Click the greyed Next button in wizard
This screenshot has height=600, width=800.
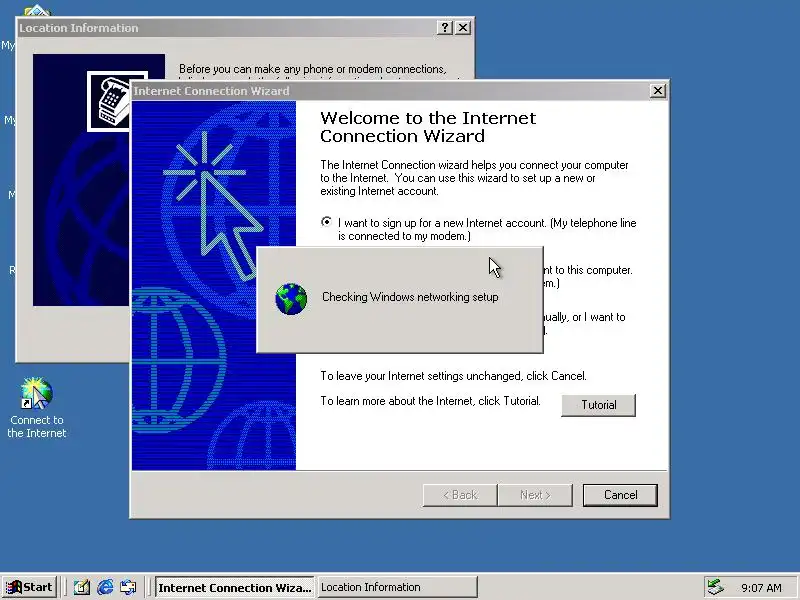click(535, 495)
